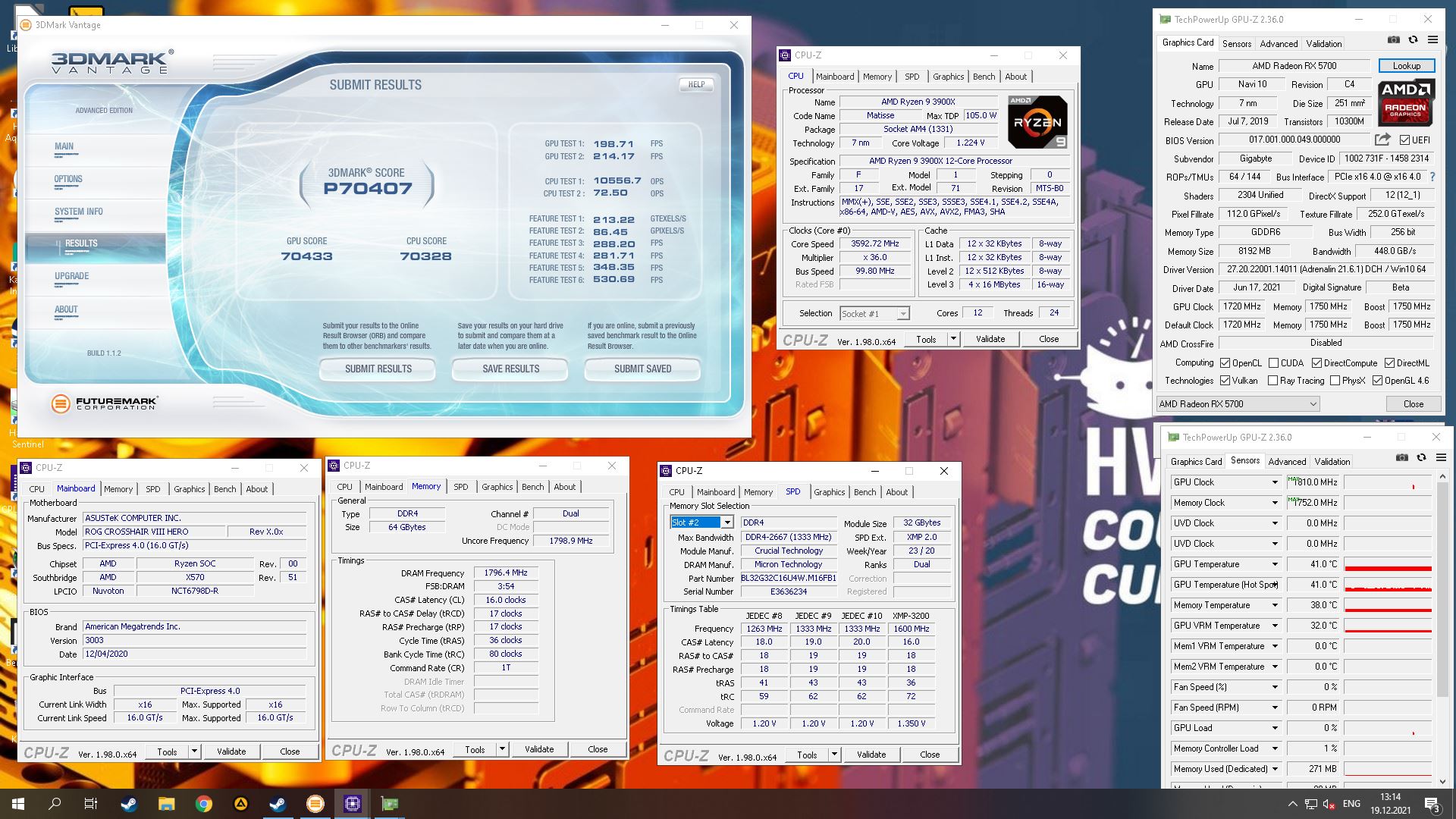
Task: Click the camera icon in GPU-Z Sensors window
Action: point(1402,457)
